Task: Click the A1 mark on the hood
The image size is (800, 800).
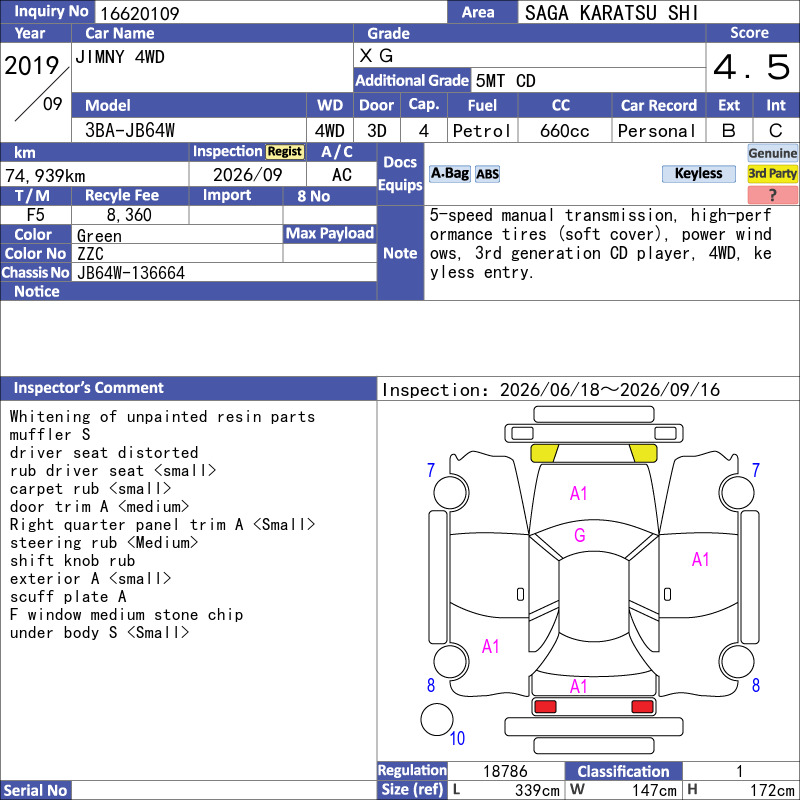Action: [578, 493]
